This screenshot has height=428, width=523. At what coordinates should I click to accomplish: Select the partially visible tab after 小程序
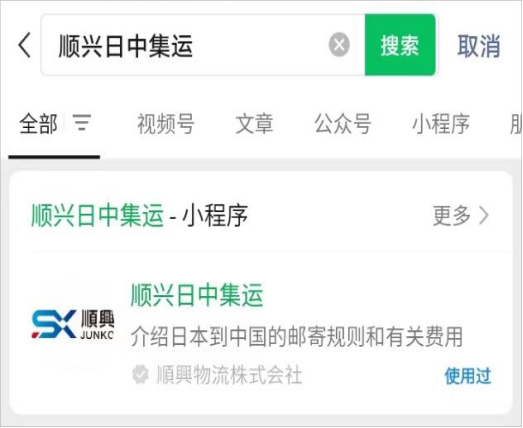click(x=516, y=124)
